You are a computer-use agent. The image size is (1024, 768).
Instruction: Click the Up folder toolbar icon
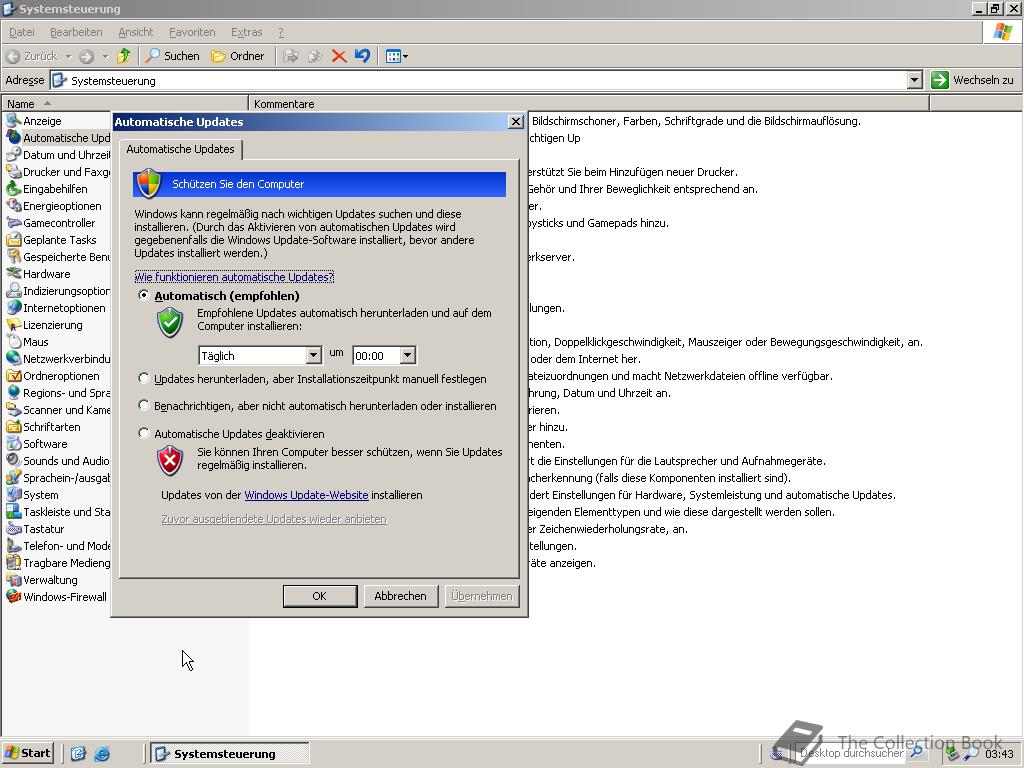point(123,56)
